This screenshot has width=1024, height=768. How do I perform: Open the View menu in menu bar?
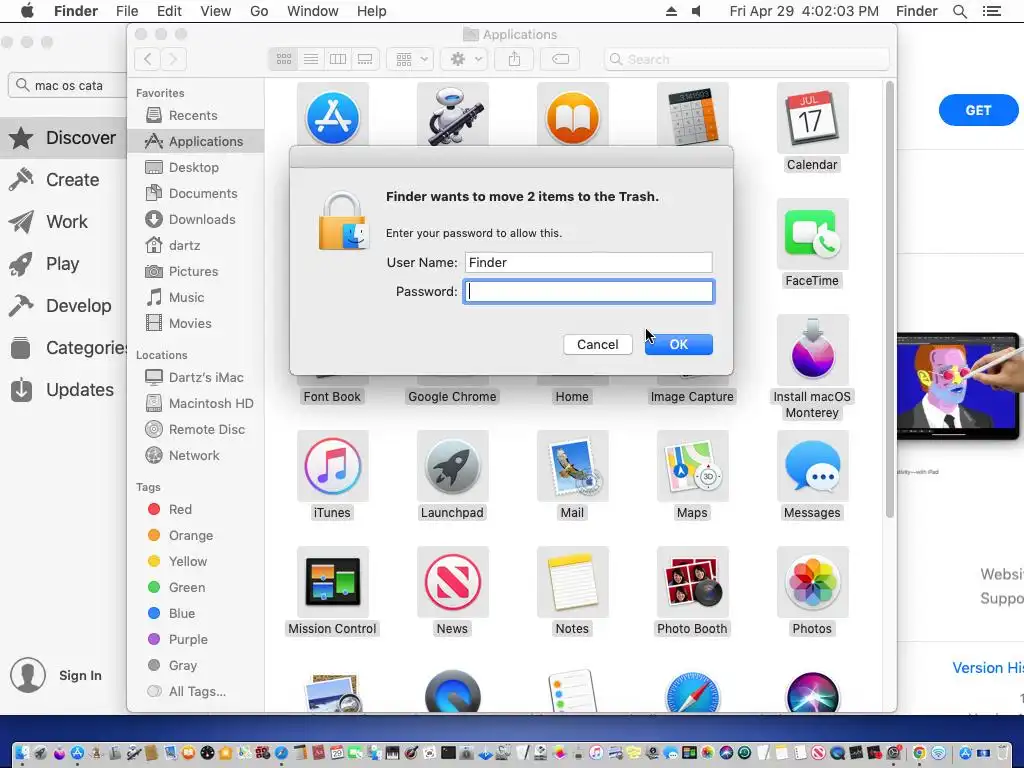coord(216,11)
